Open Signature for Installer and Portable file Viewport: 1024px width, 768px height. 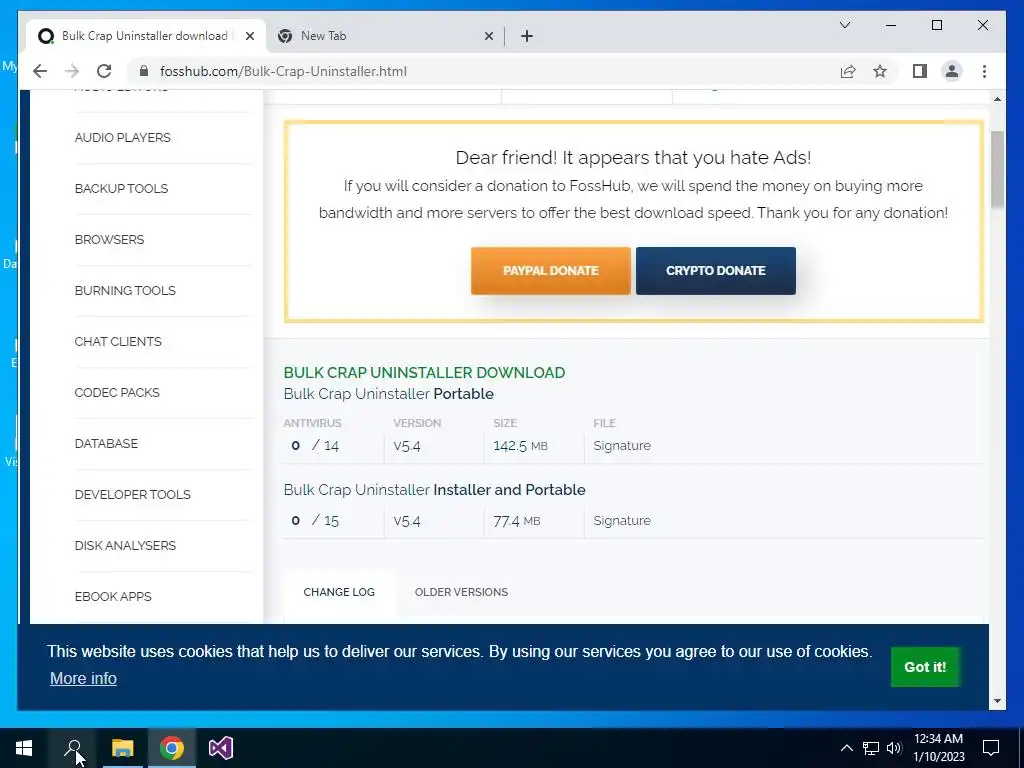622,520
